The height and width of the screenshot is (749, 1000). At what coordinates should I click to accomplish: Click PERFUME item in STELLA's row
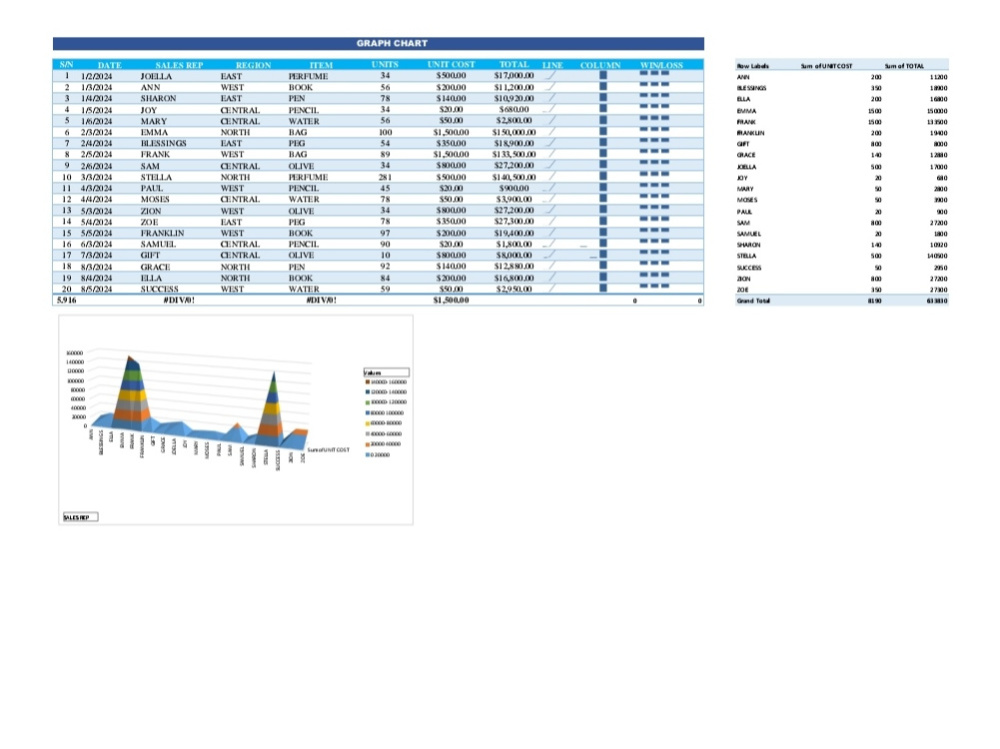pyautogui.click(x=308, y=177)
